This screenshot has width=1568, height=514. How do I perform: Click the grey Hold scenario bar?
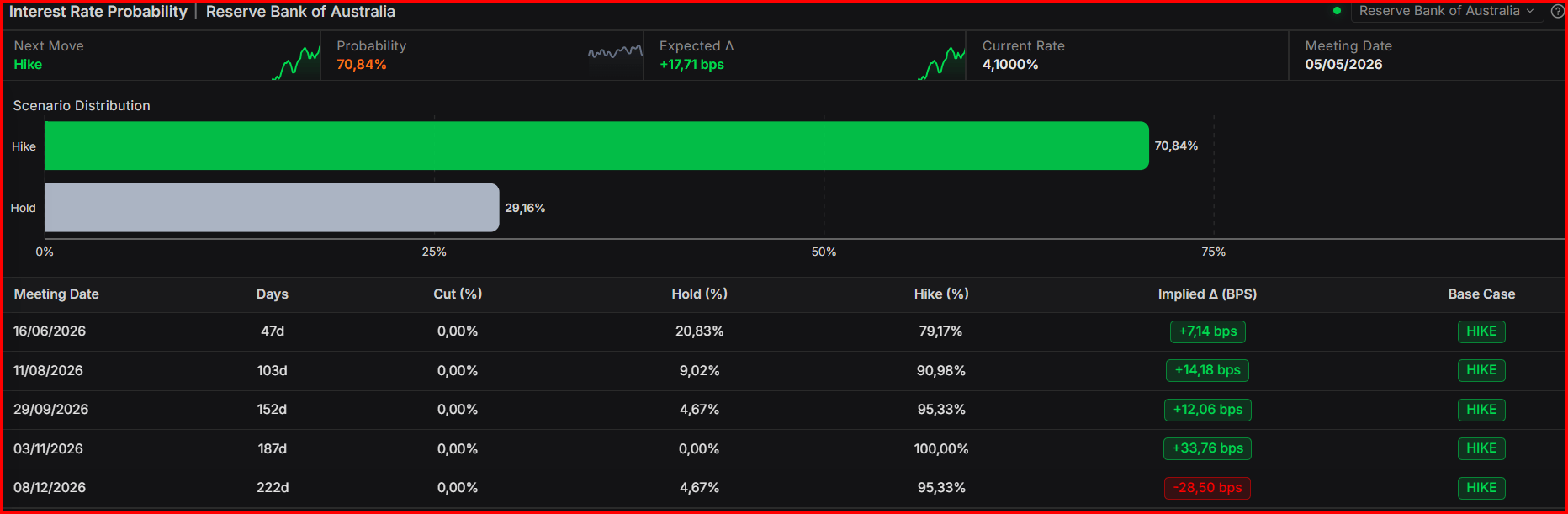[272, 208]
